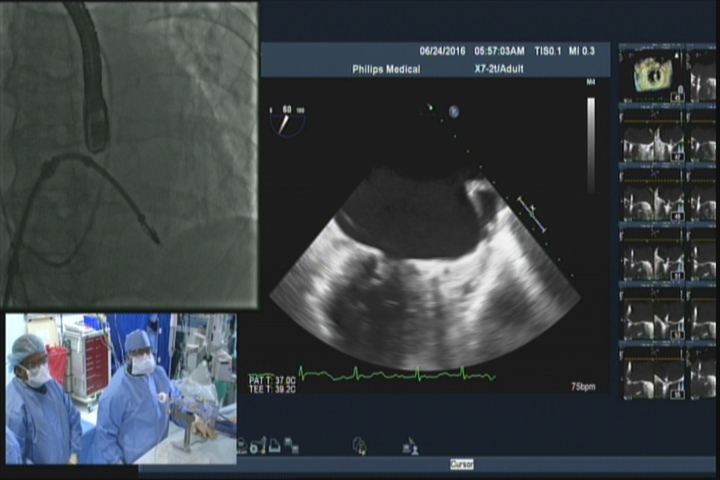This screenshot has width=720, height=480.
Task: Click the MI 0.3 value
Action: click(x=582, y=51)
